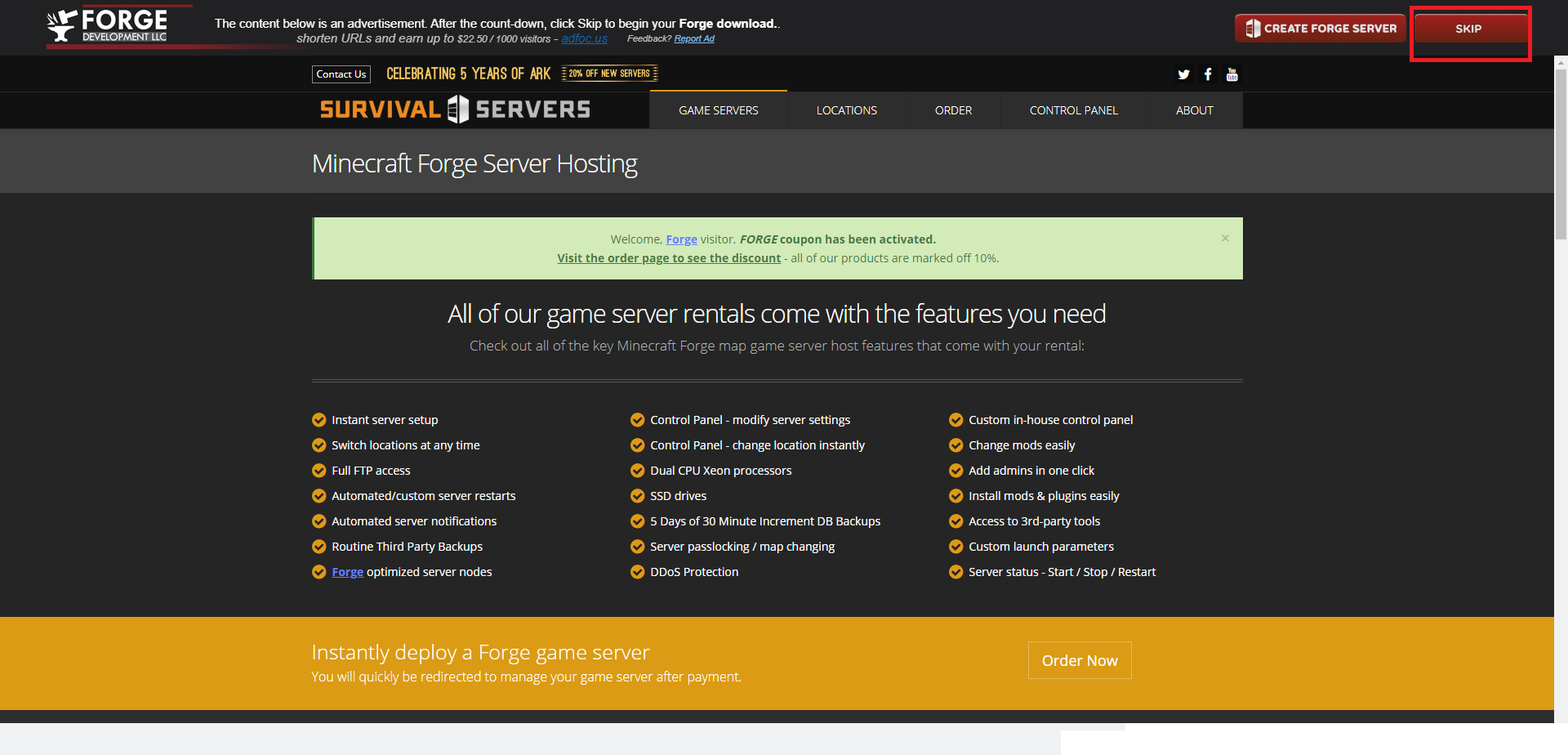
Task: Open the 20% off new servers banner
Action: pos(609,74)
